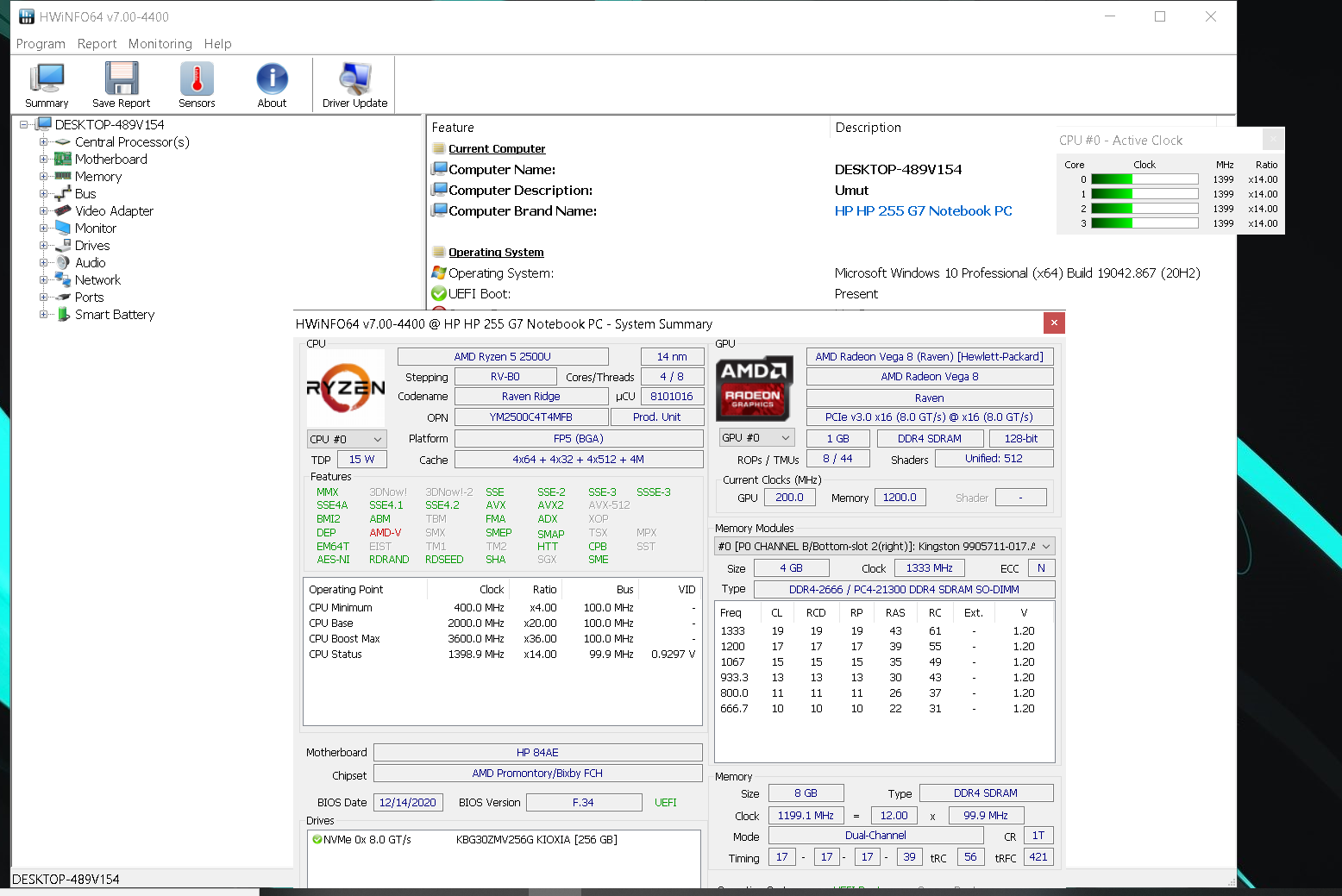
Task: Select the KBG30ZMV256G KIOXIA drive entry
Action: point(536,840)
